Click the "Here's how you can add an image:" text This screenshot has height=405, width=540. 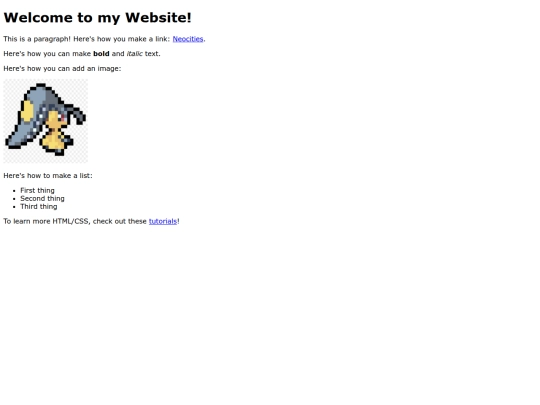point(62,69)
